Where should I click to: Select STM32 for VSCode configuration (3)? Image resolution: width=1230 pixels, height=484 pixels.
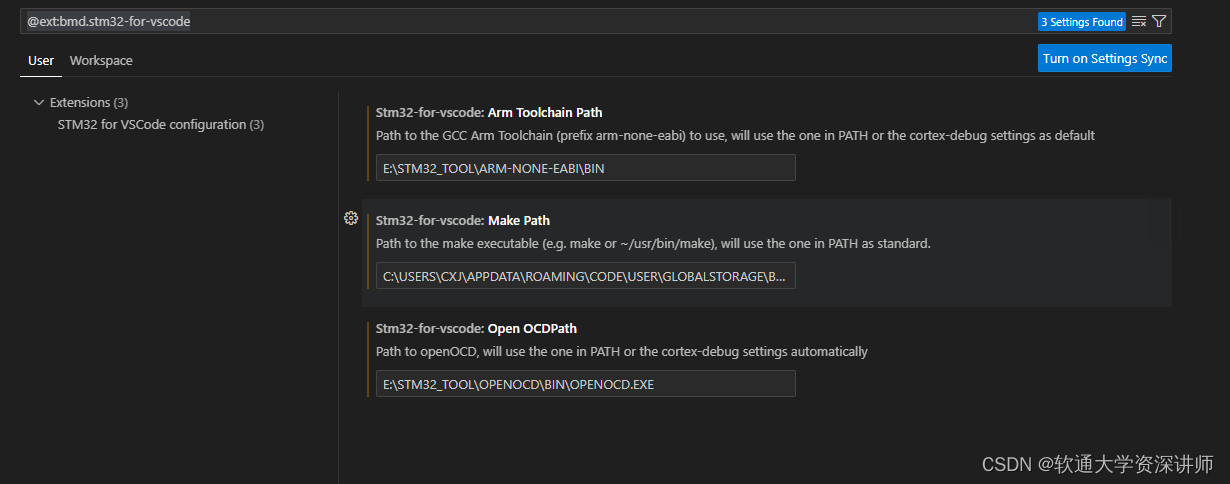coord(161,124)
